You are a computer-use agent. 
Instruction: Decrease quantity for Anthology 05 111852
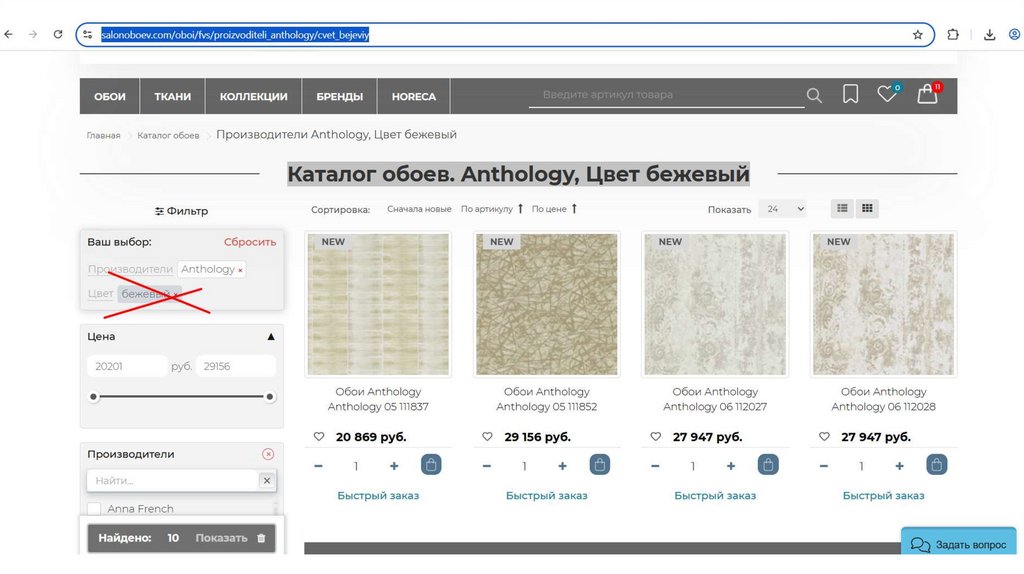point(487,466)
